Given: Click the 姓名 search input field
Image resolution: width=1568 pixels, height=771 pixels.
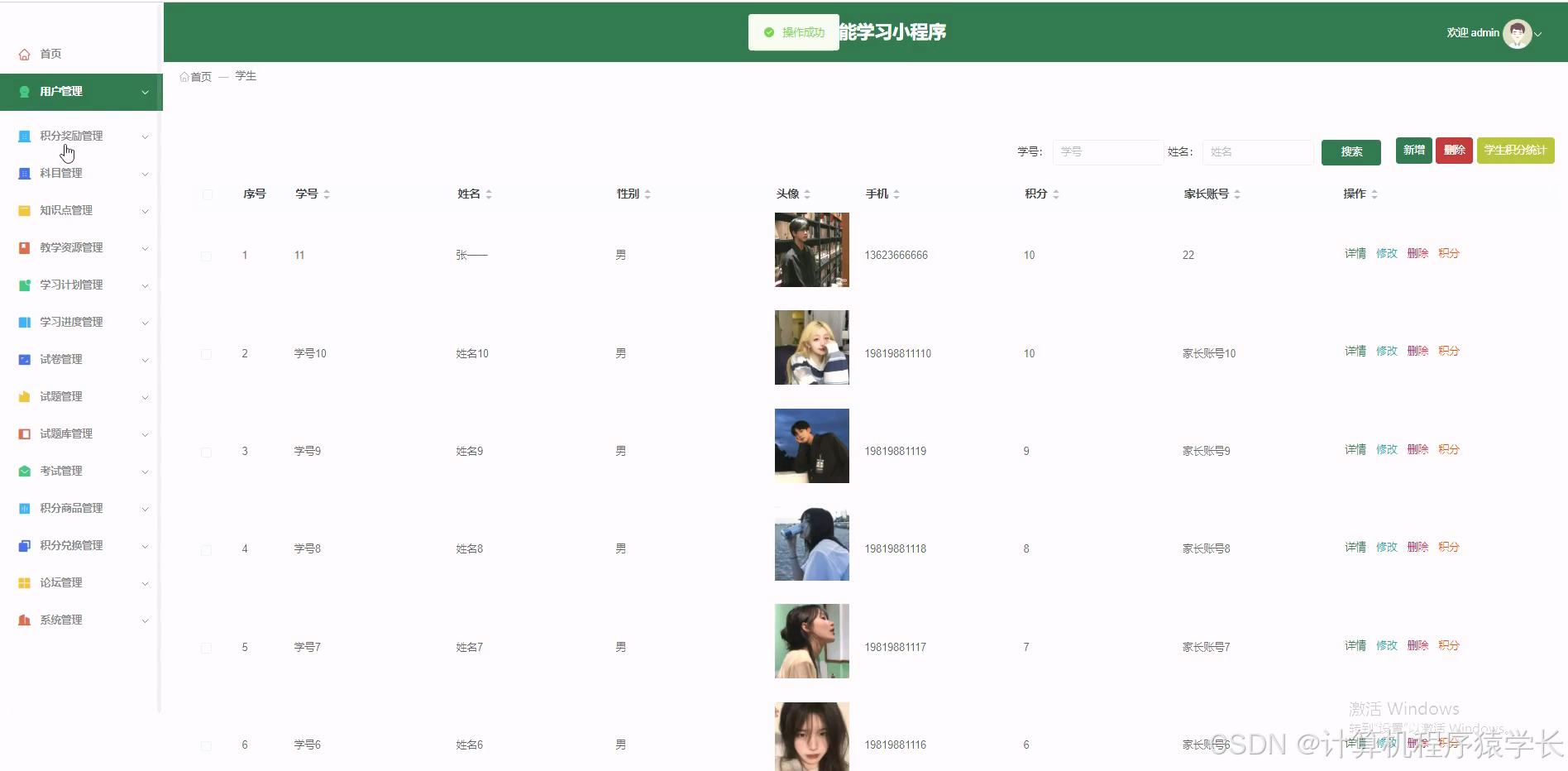Looking at the screenshot, I should 1258,152.
